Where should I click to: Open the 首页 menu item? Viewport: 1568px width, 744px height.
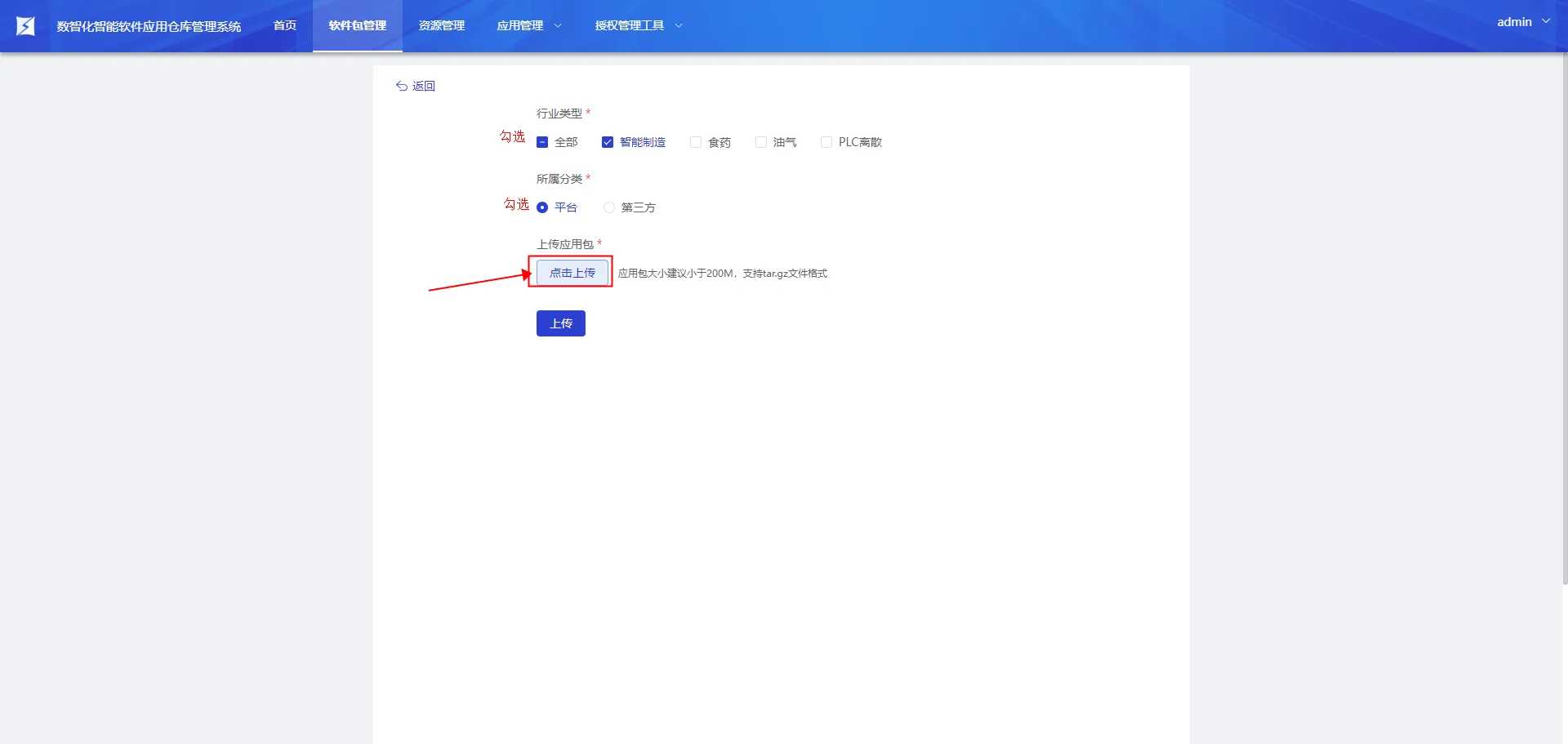point(285,26)
